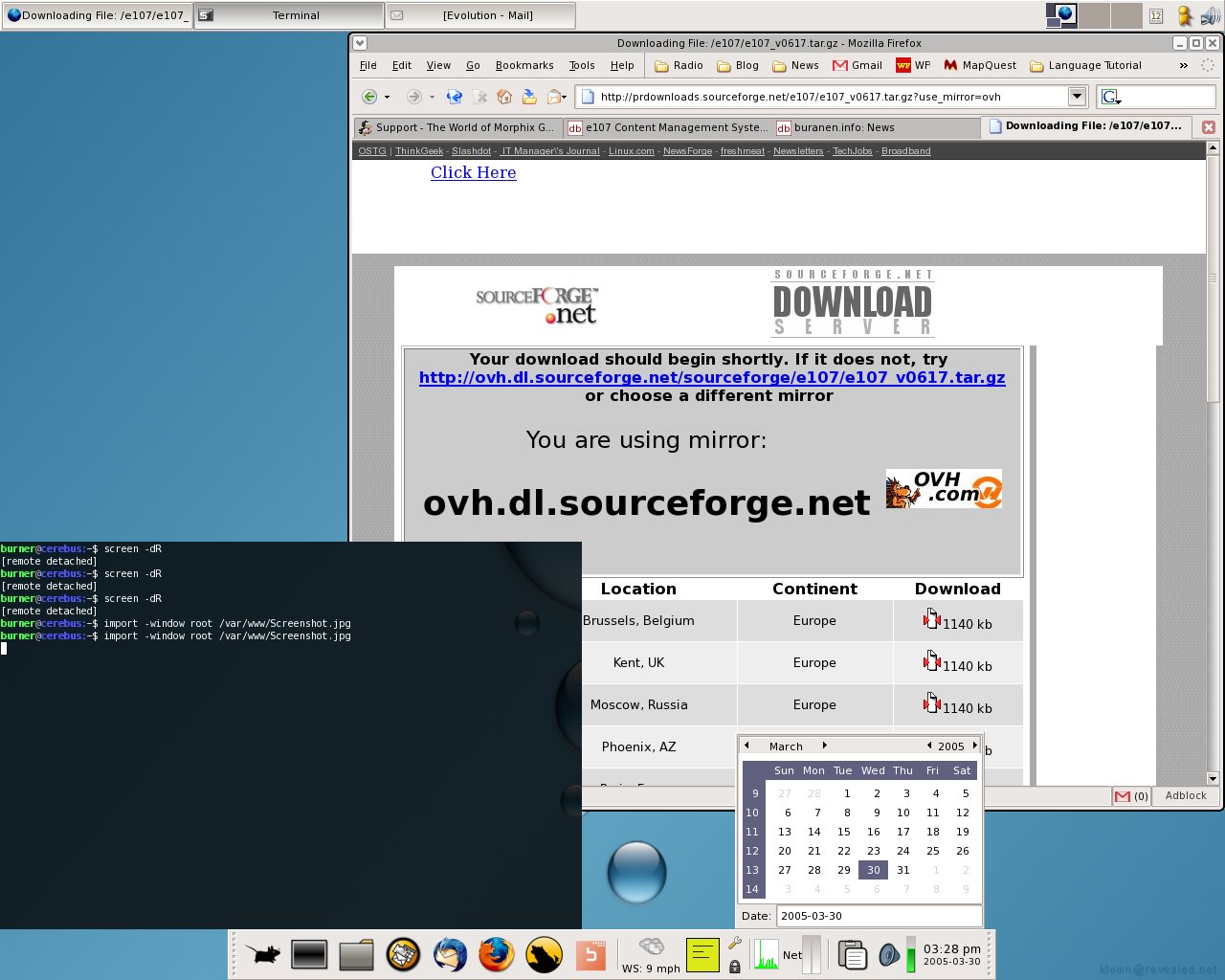
Task: Launch the terminal from panel monitor icon
Action: pyautogui.click(x=309, y=954)
